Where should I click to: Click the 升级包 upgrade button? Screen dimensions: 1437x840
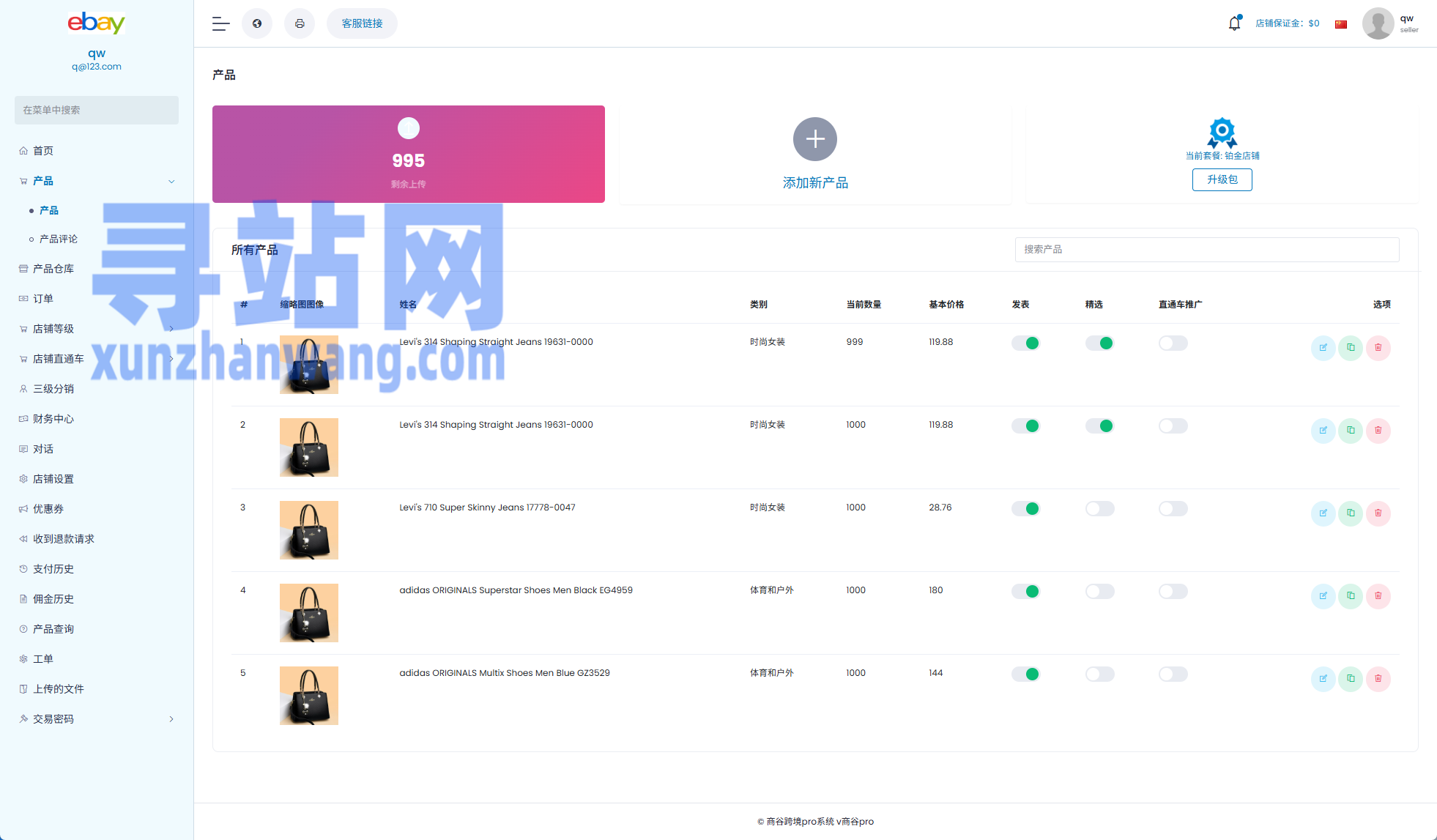(1222, 179)
